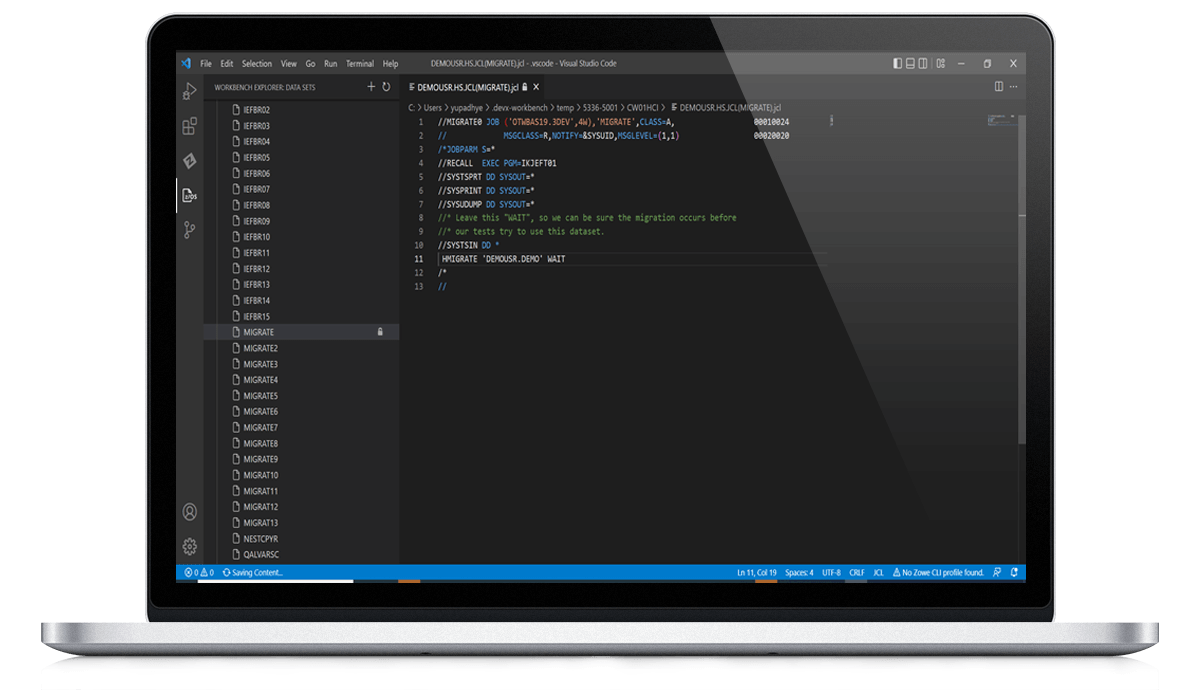Open the Manage settings gear
The width and height of the screenshot is (1200, 690).
189,546
